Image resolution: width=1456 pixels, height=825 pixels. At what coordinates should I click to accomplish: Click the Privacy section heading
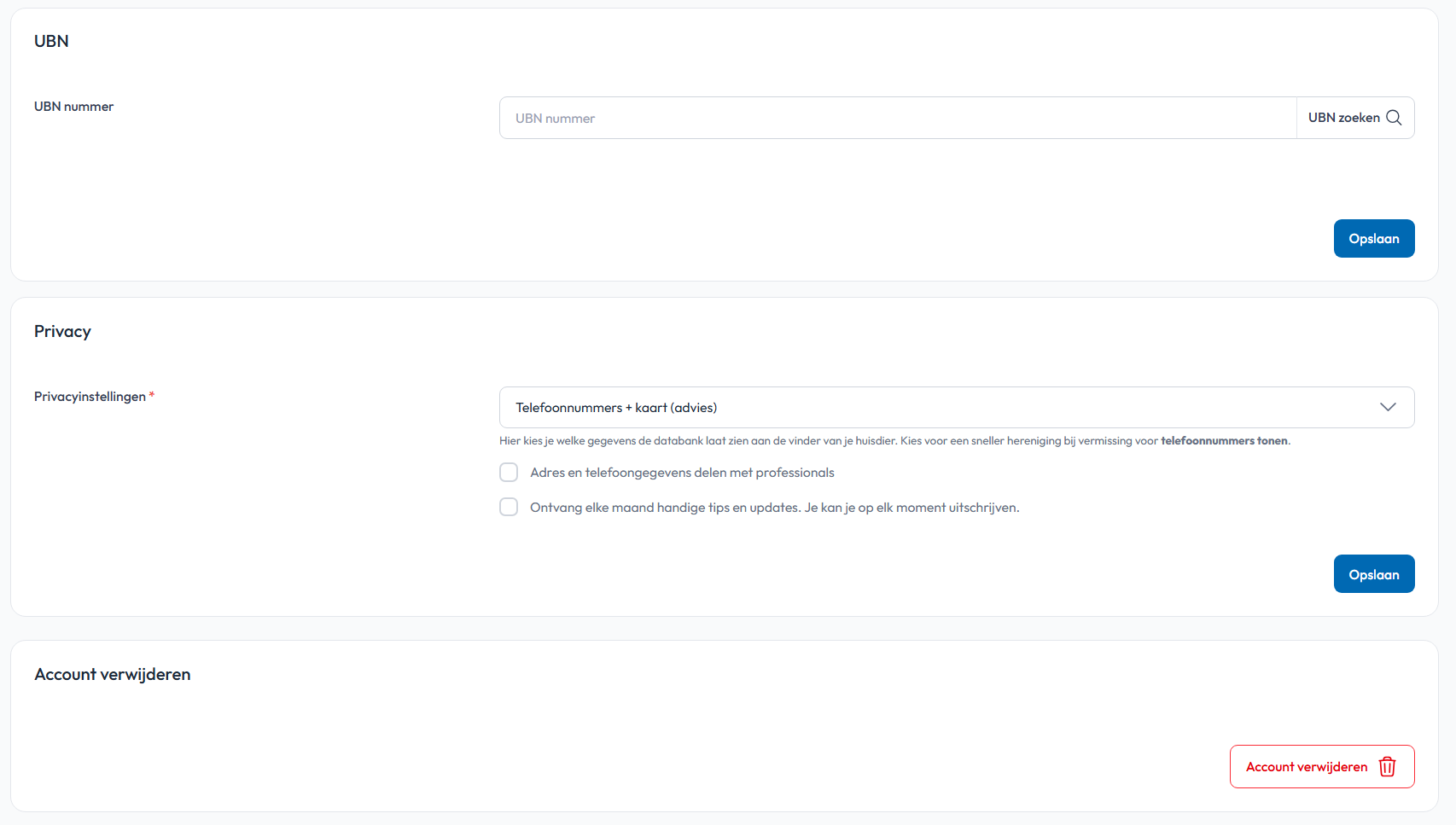(62, 332)
